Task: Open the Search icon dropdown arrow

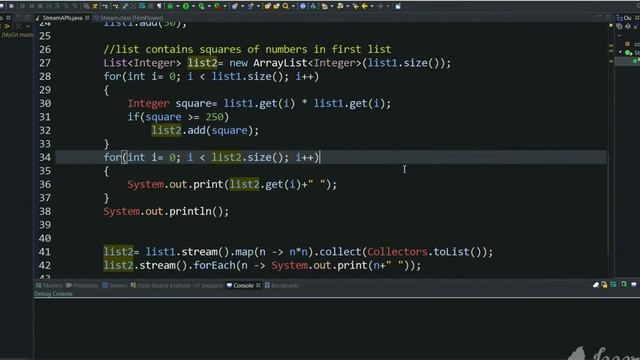Action: (x=293, y=6)
